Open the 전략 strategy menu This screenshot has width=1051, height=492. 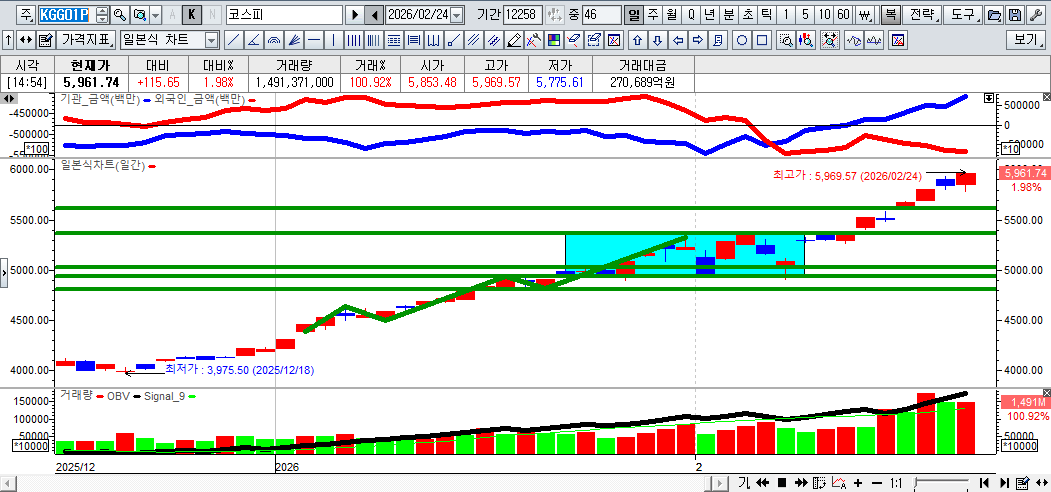924,15
